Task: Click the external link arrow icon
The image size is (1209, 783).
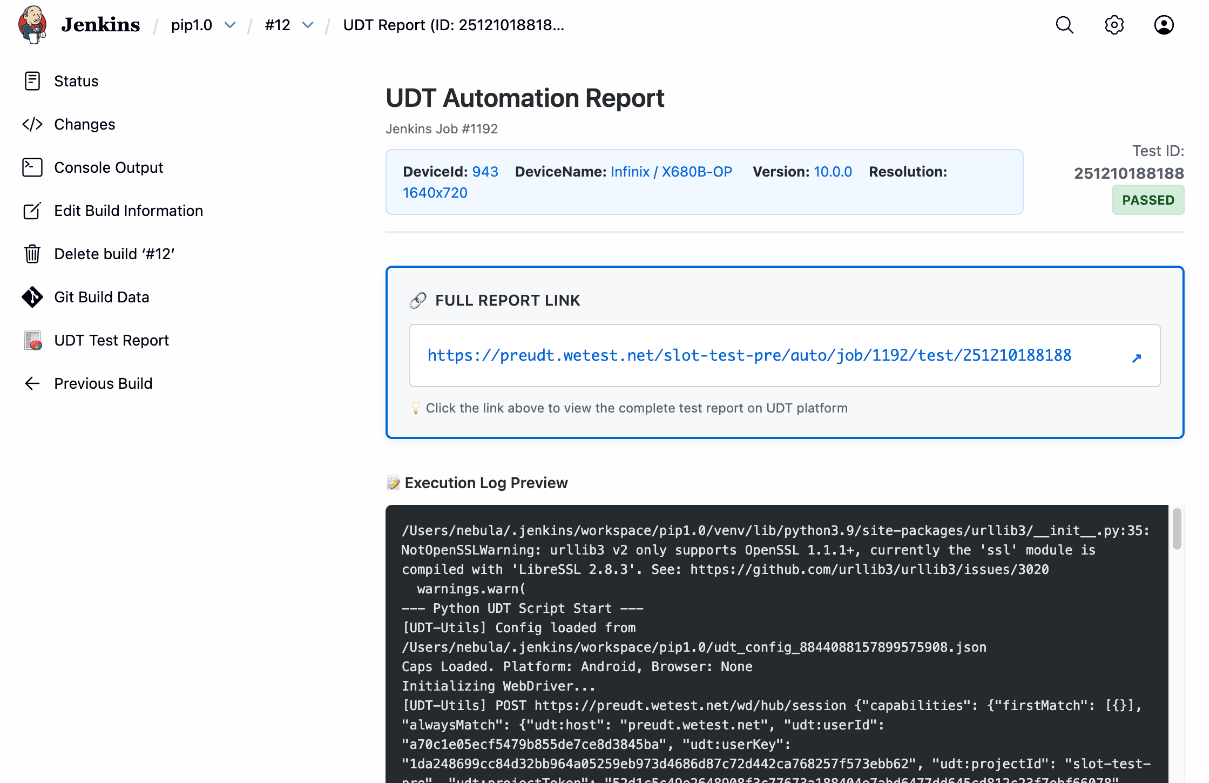Action: coord(1136,358)
